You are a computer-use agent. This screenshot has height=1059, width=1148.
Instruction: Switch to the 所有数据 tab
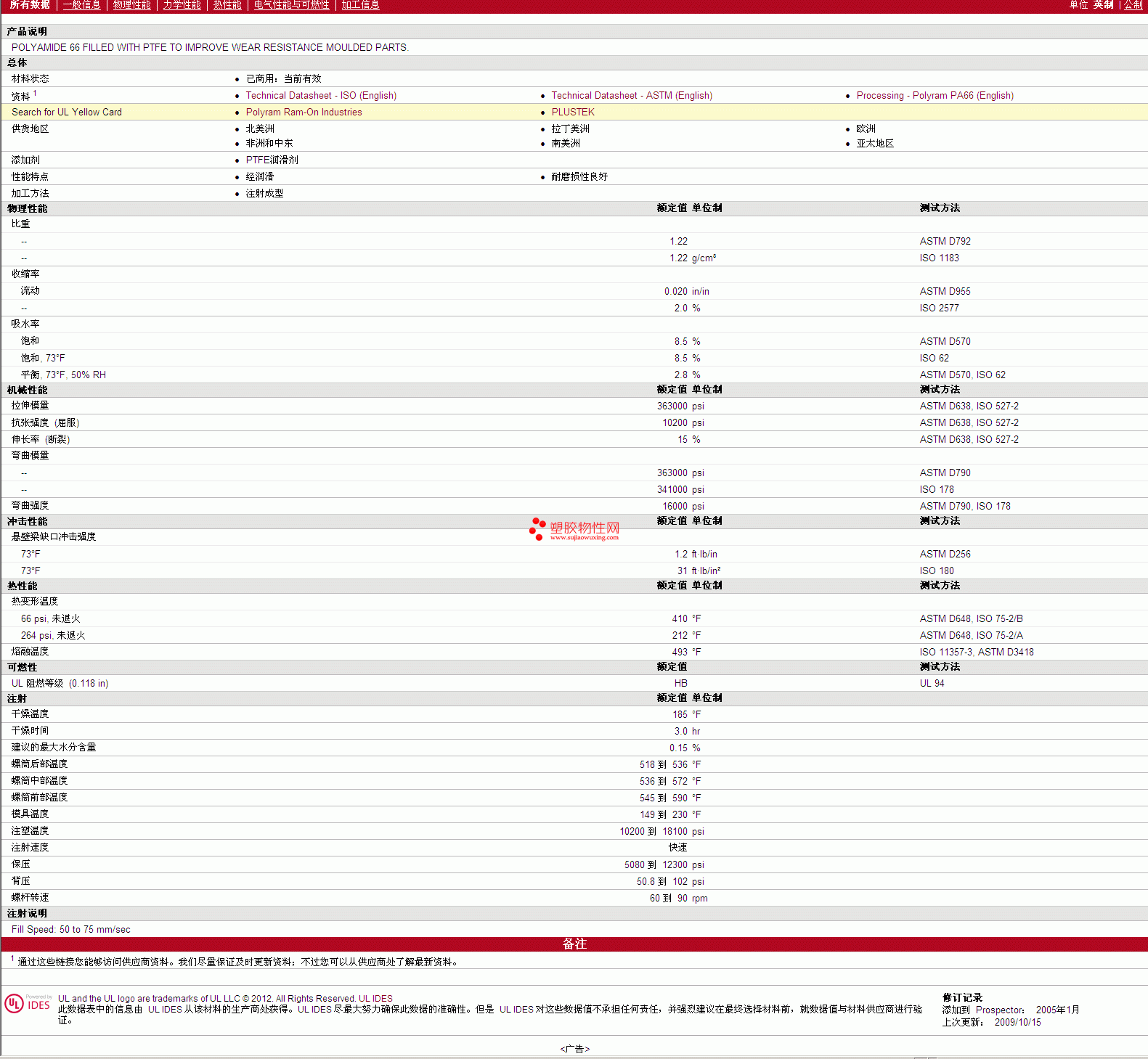(x=30, y=5)
